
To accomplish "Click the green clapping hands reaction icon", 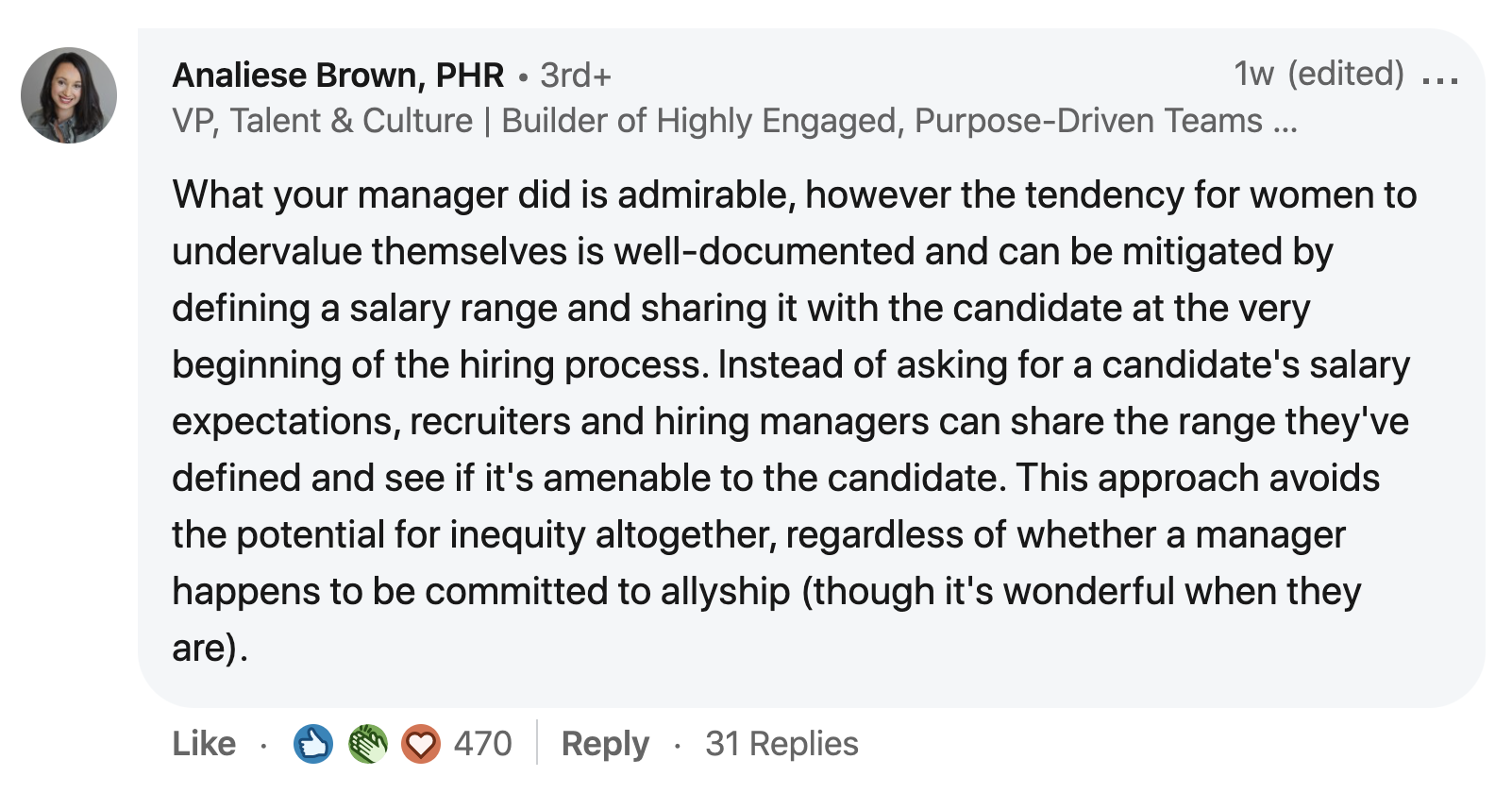I will (x=367, y=744).
